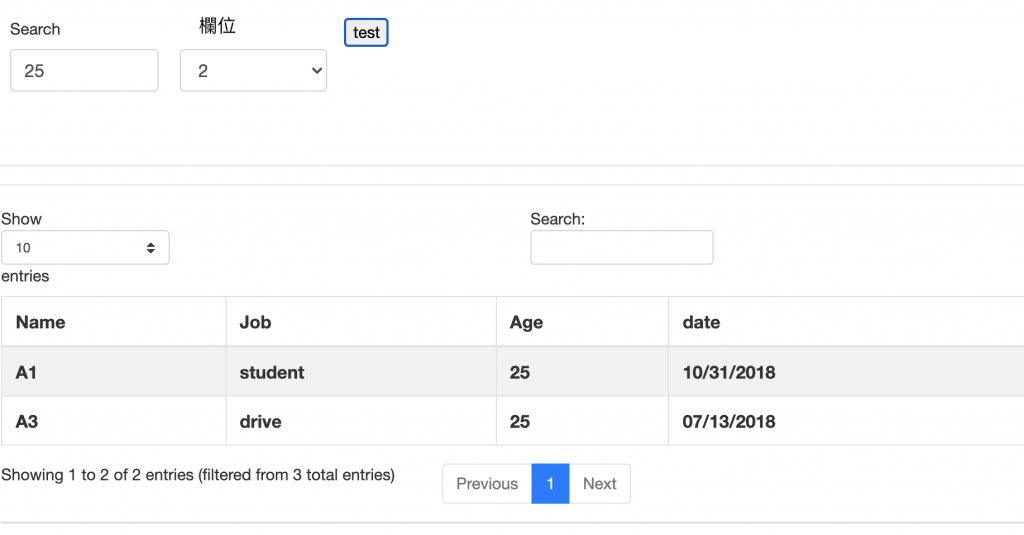Click the Age cell in A1 row
The image size is (1024, 535).
point(520,372)
